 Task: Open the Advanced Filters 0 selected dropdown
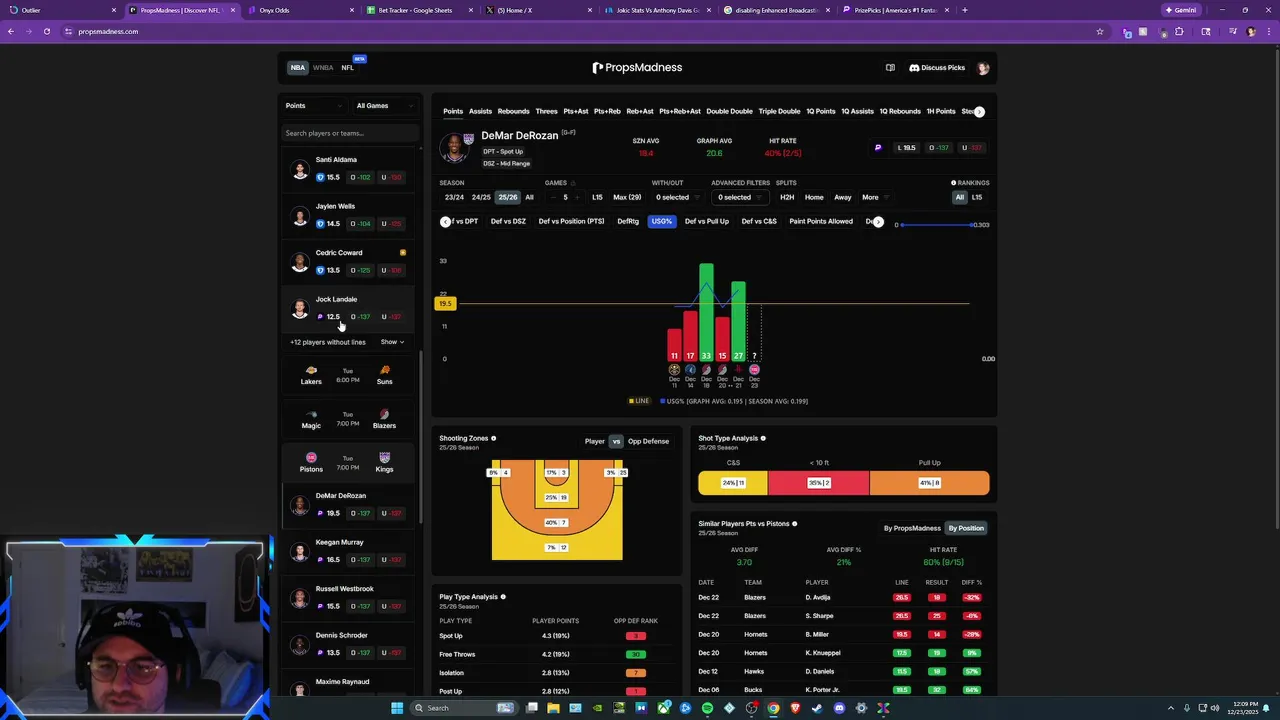[x=740, y=197]
